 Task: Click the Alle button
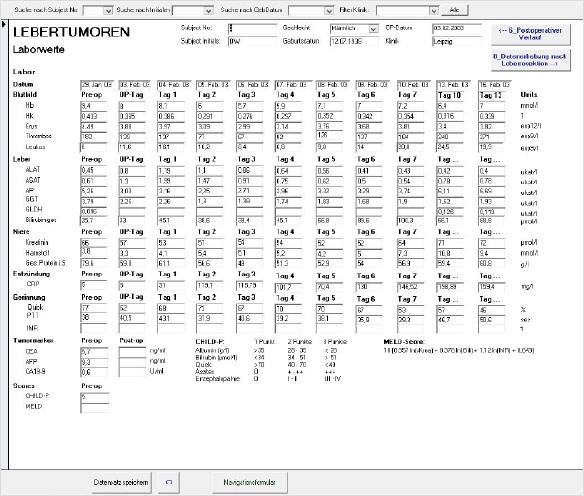pyautogui.click(x=454, y=10)
